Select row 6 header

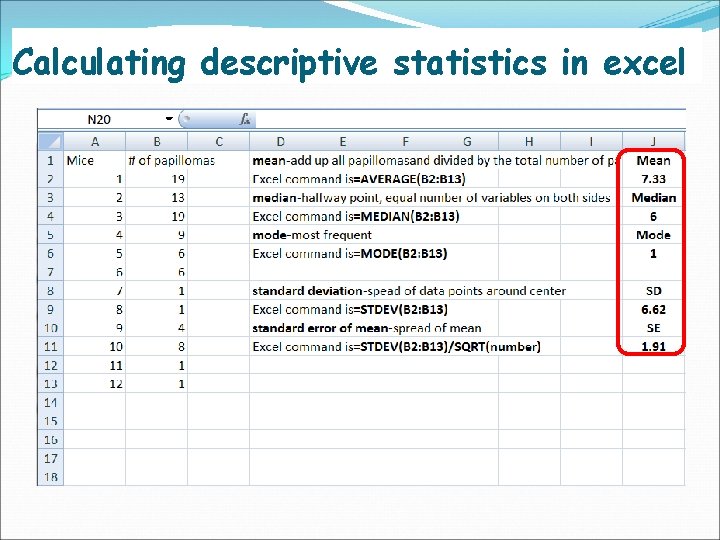51,253
